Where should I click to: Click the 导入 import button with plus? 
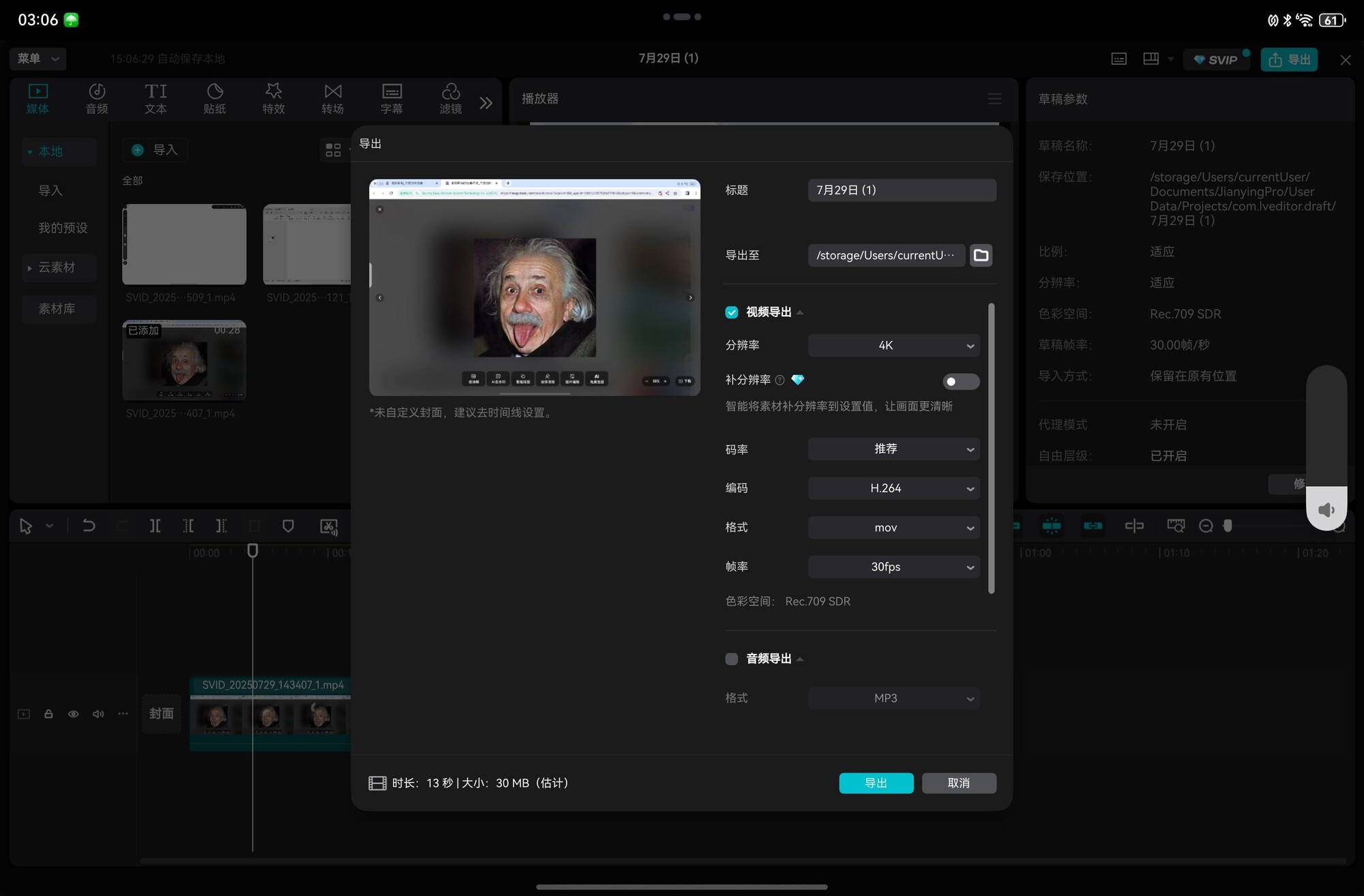pos(155,150)
